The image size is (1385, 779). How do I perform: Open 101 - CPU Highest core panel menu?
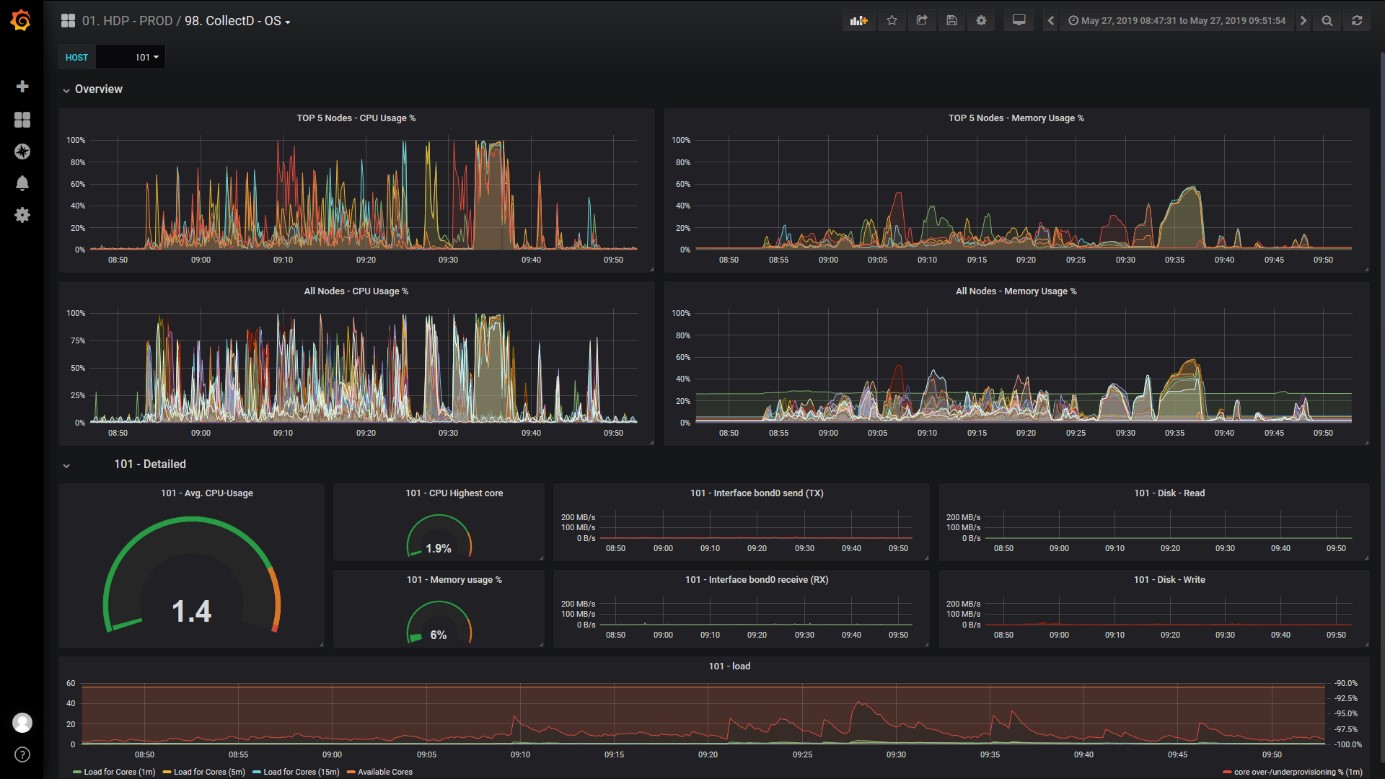[454, 493]
